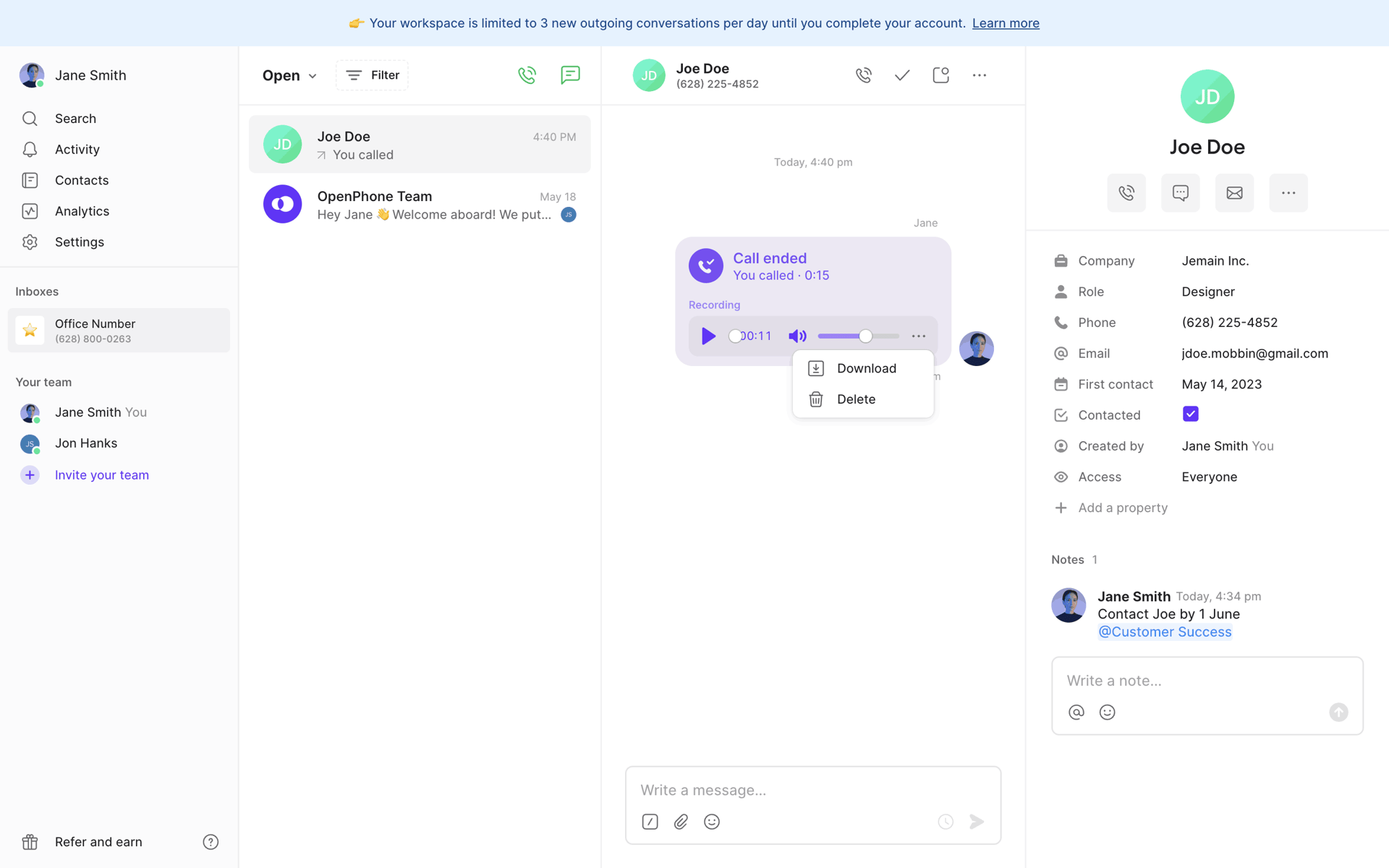
Task: Send the message with arrow icon
Action: (977, 822)
